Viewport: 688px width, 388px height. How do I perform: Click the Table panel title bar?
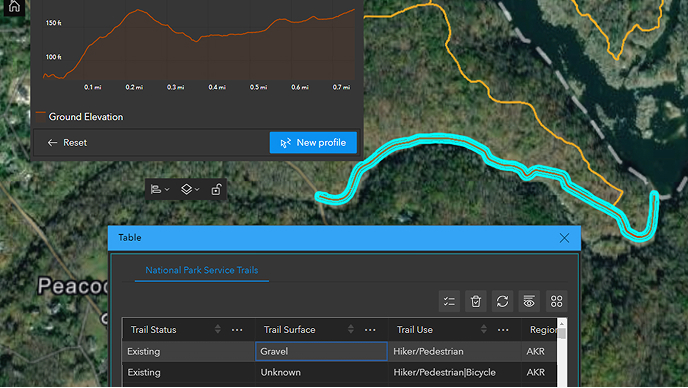(344, 238)
